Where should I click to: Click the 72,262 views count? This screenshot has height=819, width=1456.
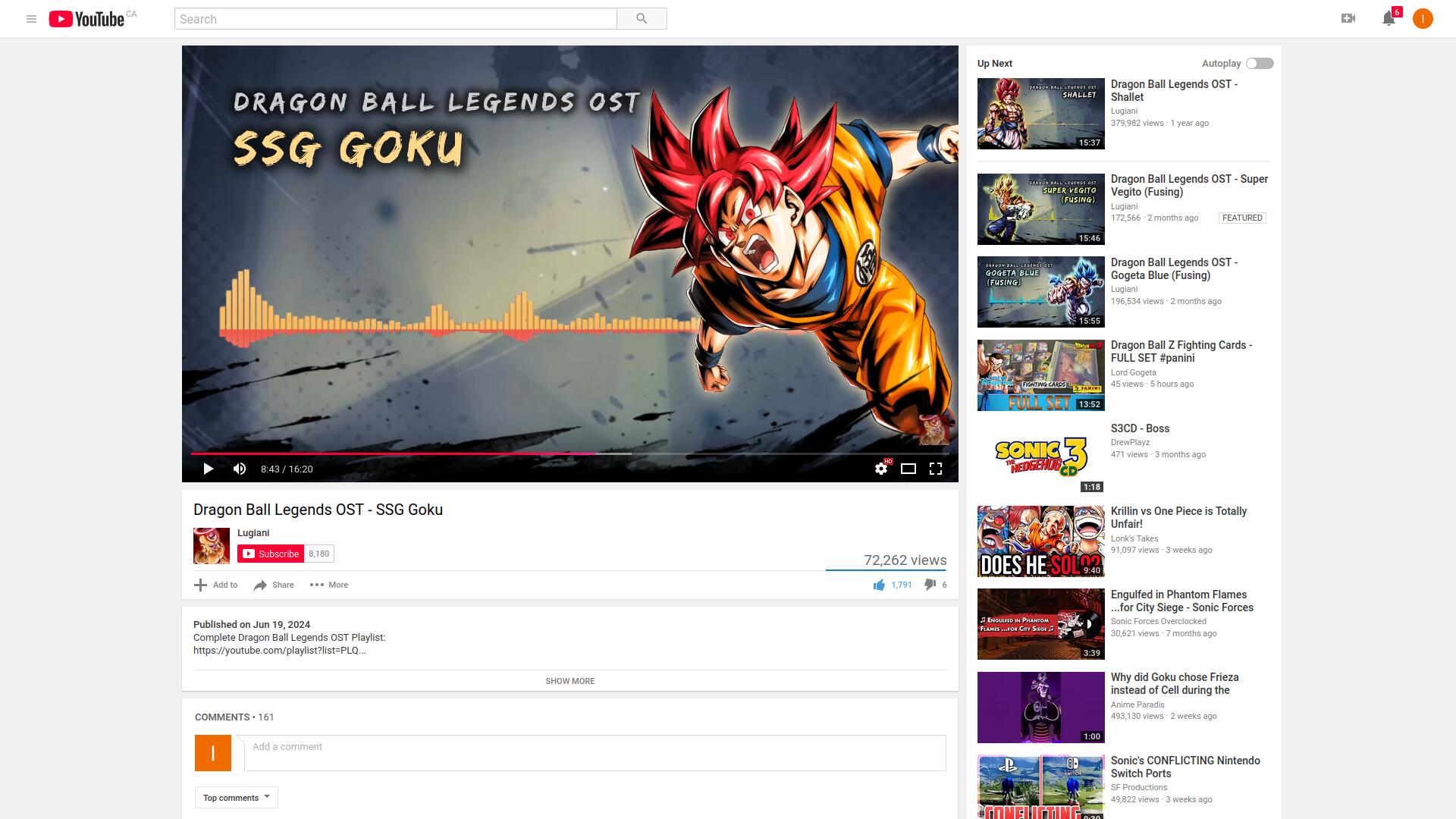click(905, 560)
